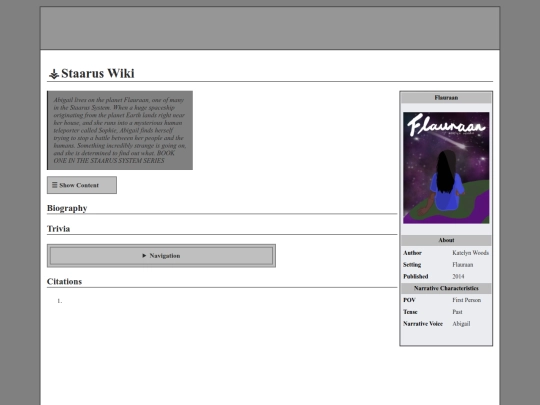Click the book synopsis quote block
Viewport: 540px width, 405px height.
[x=120, y=130]
